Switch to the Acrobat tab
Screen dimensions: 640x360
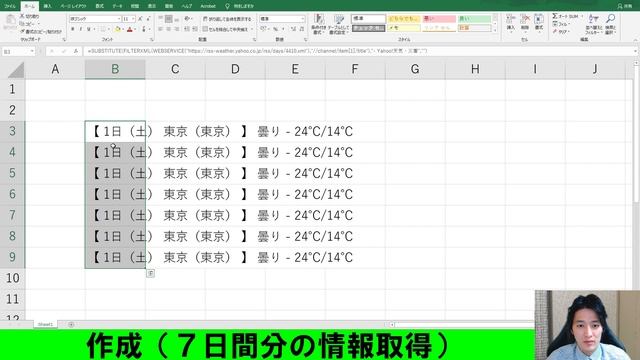208,6
